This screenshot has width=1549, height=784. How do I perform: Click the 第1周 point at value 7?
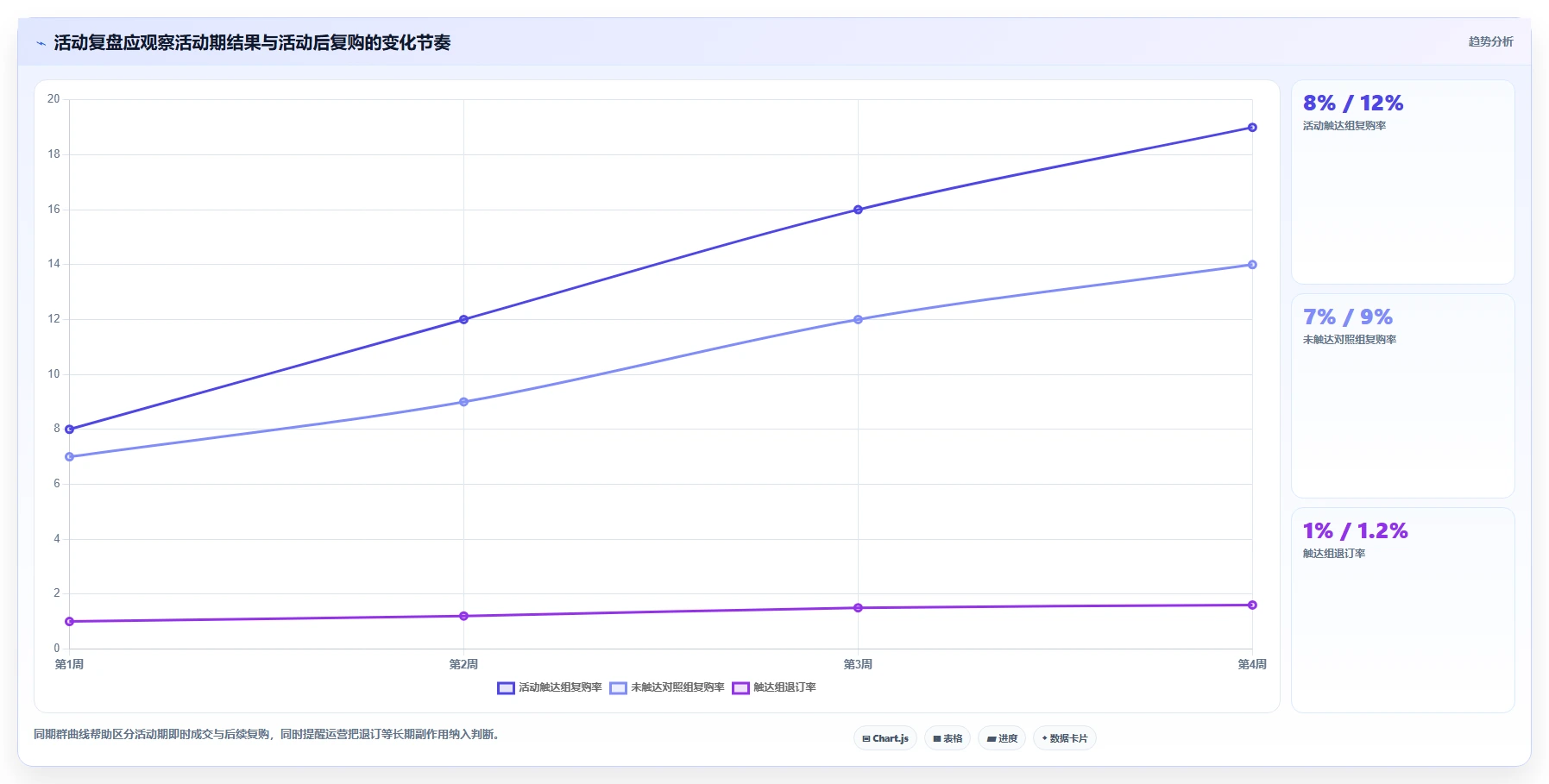coord(70,457)
